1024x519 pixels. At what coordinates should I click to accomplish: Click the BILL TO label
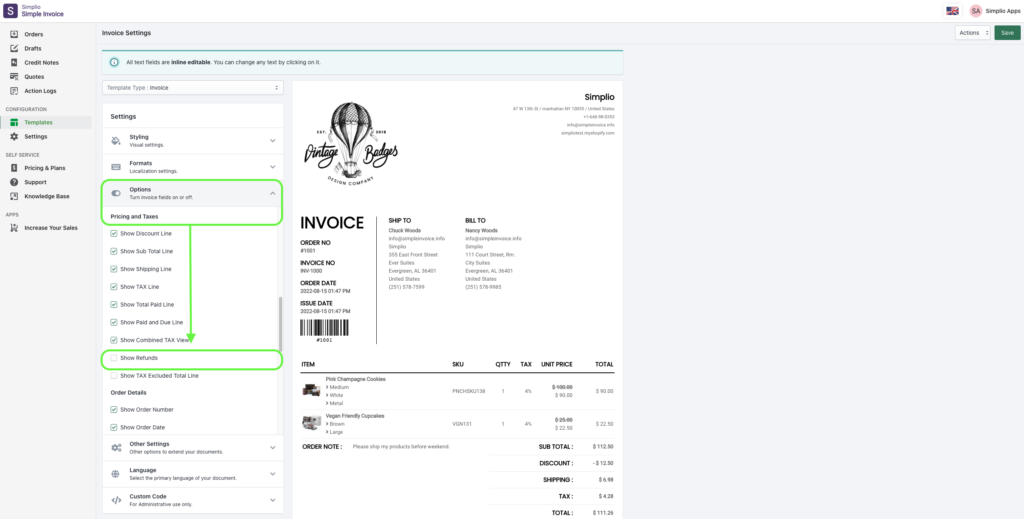point(475,221)
